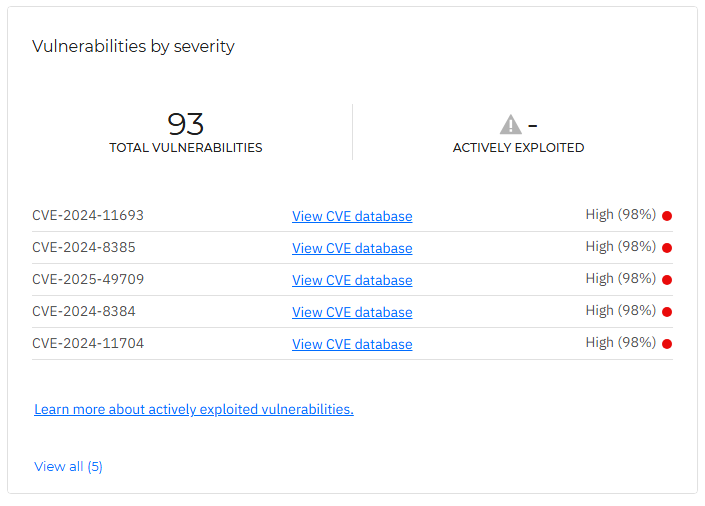Open View CVE database for CVE-2024-11693
The height and width of the screenshot is (506, 705).
[x=352, y=216]
